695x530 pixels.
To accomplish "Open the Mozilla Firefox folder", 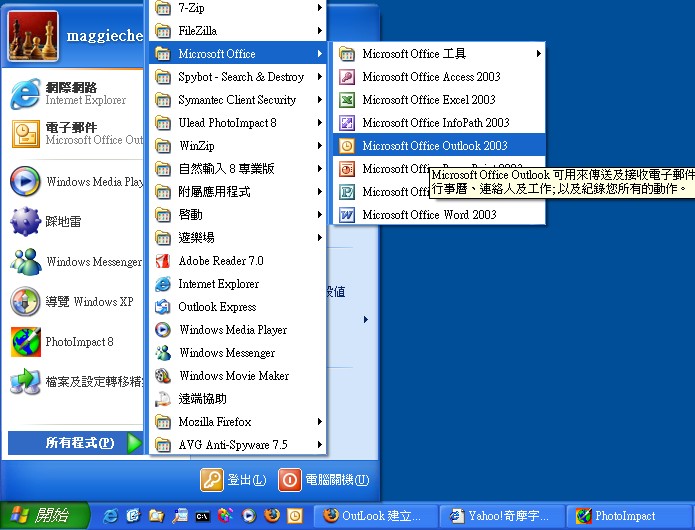I will [238, 422].
